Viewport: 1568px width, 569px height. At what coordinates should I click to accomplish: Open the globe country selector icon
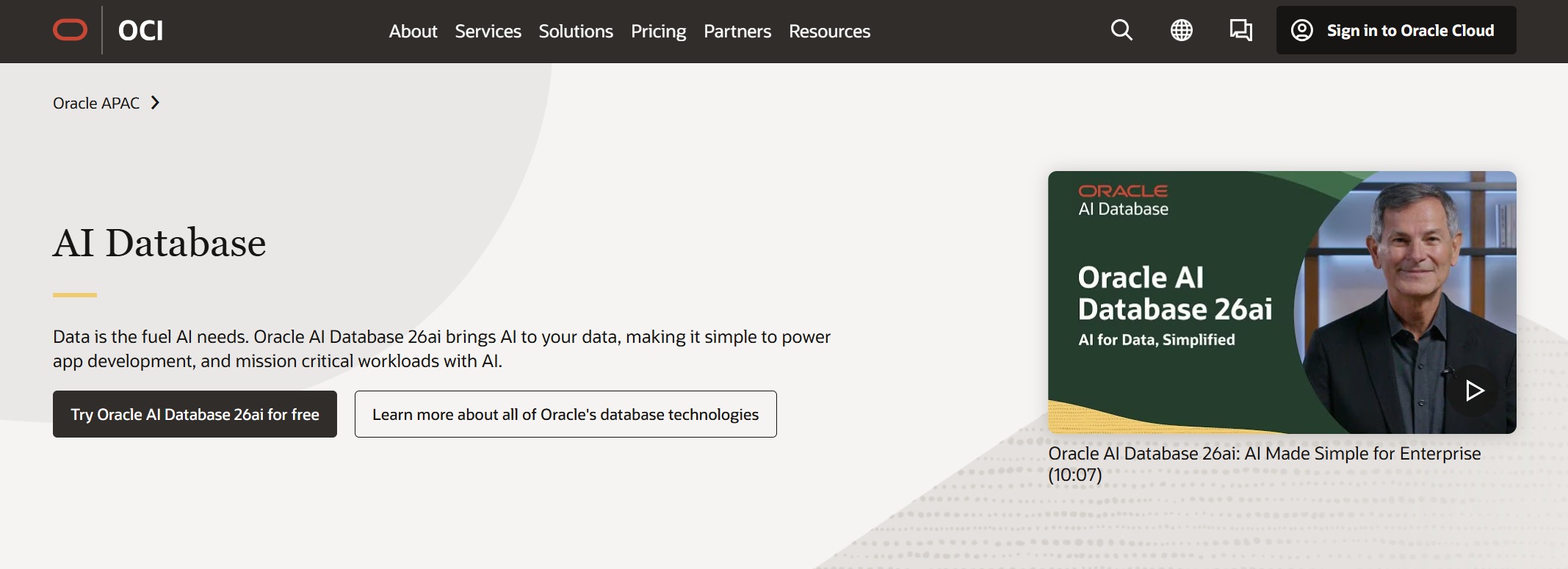click(1181, 30)
